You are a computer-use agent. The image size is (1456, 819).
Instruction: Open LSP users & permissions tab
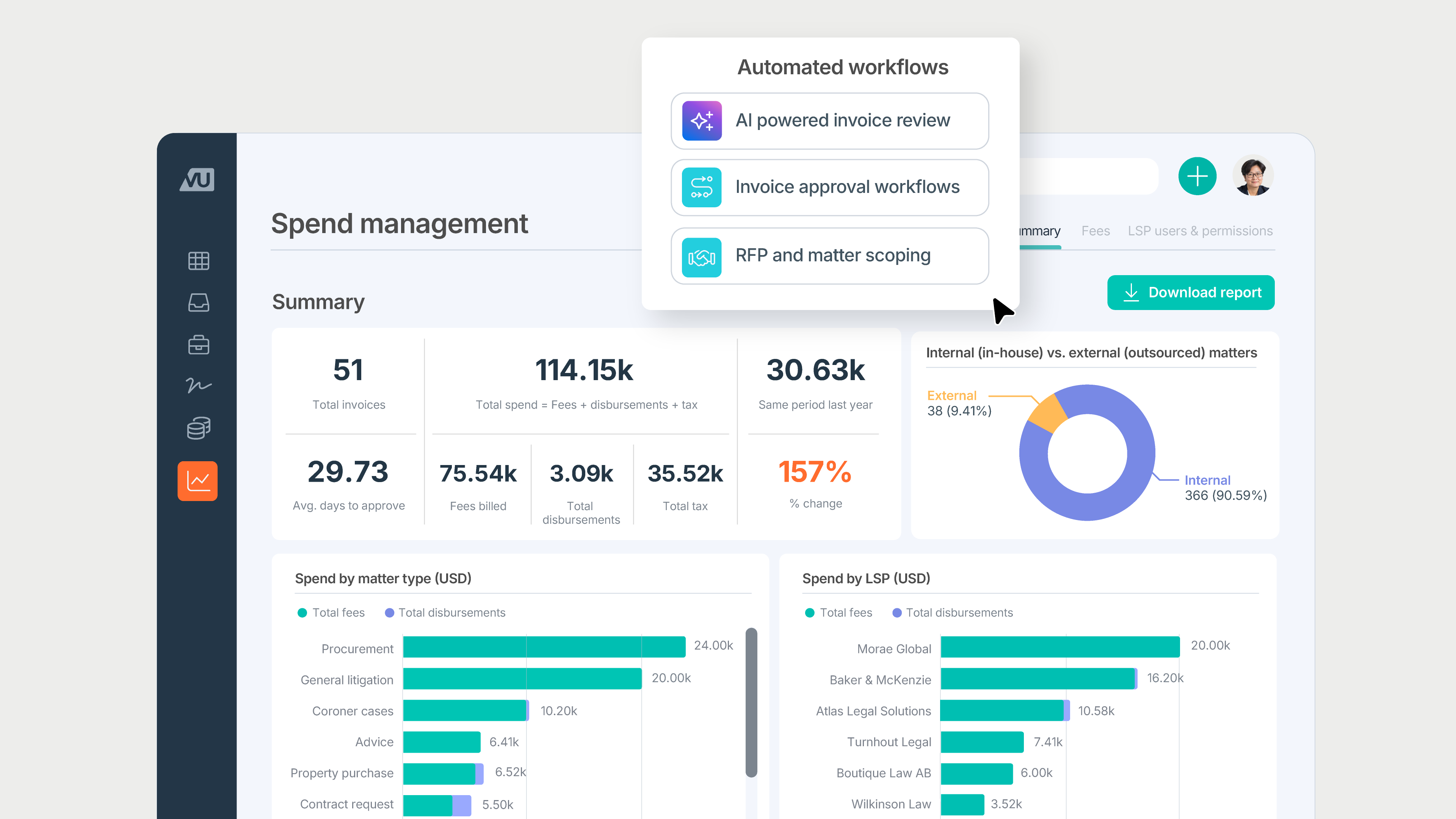coord(1199,230)
